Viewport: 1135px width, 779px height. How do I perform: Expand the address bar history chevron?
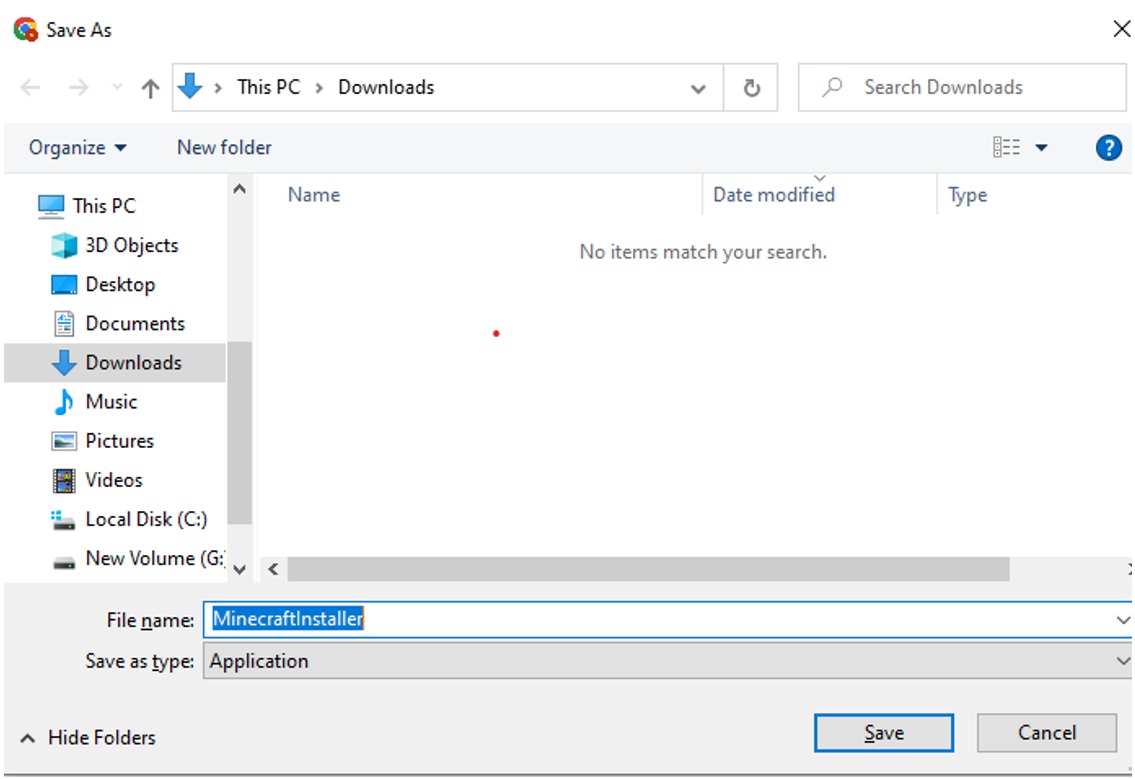tap(697, 87)
